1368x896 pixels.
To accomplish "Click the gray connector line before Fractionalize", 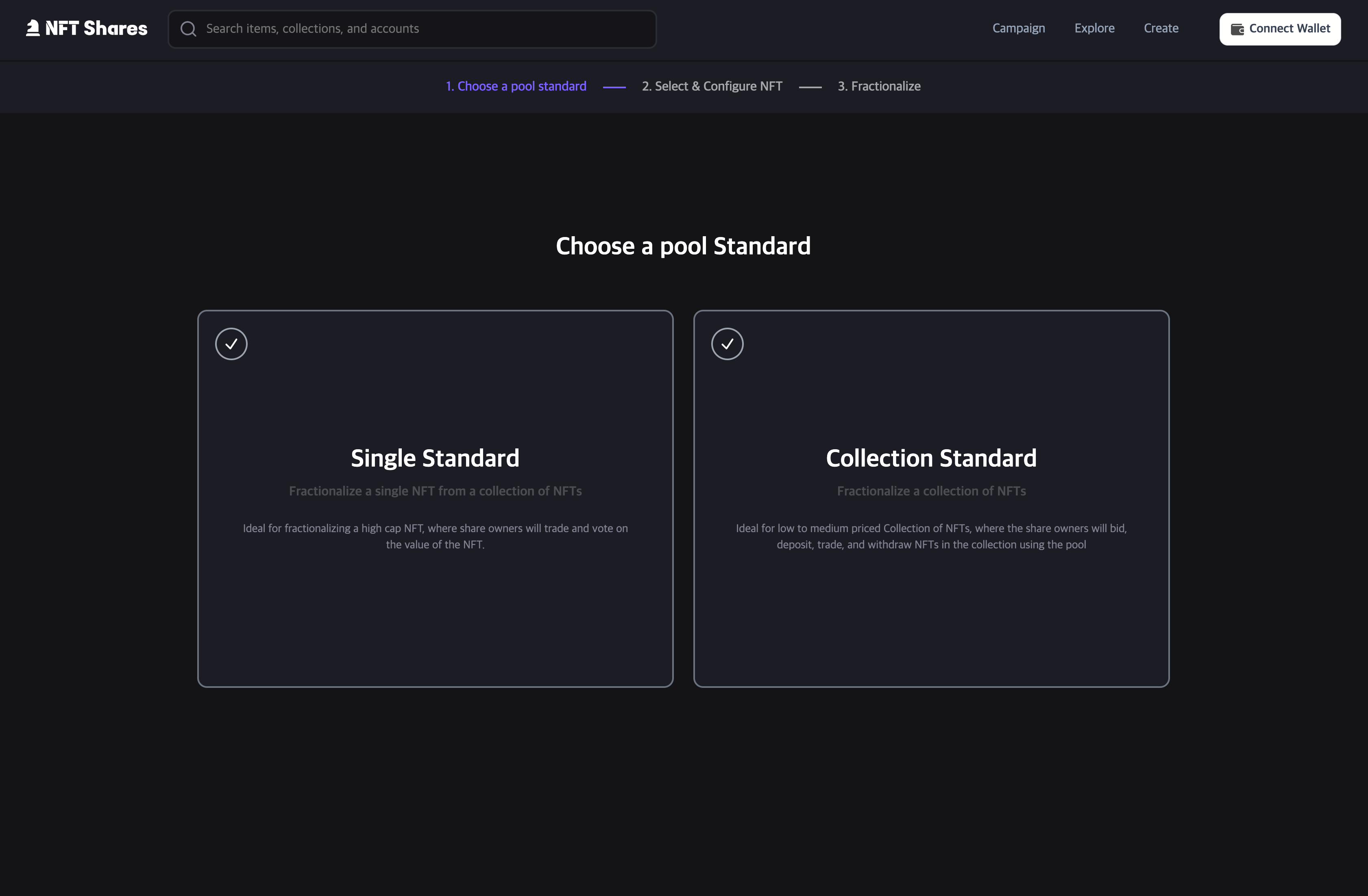I will 810,87.
